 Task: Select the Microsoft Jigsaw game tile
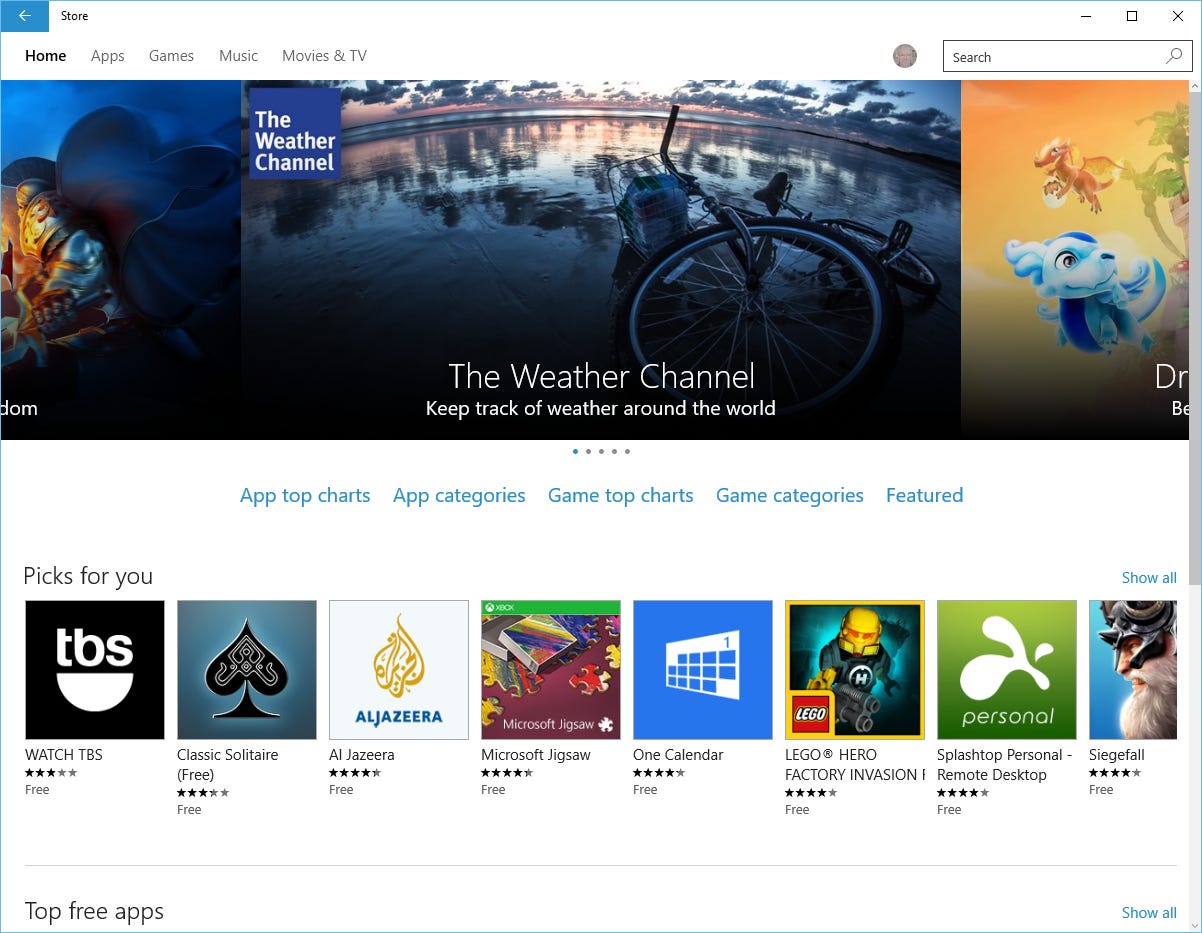tap(550, 669)
